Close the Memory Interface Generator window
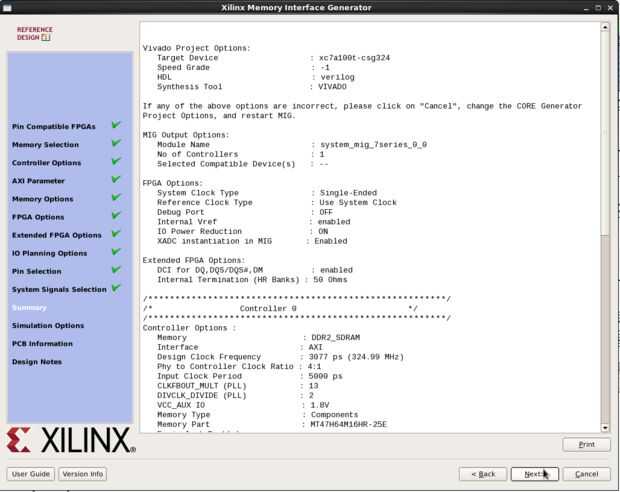 611,8
